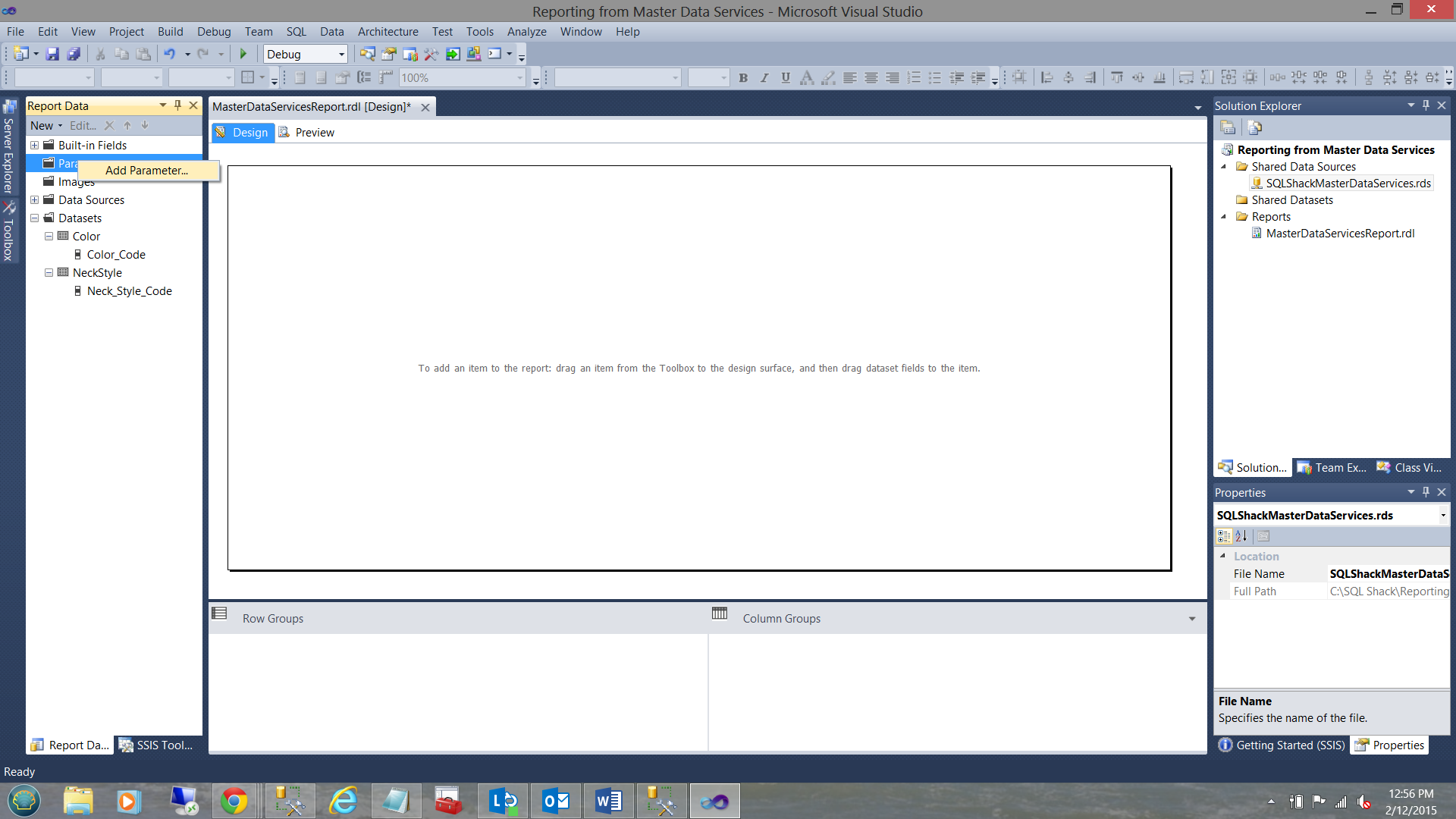The image size is (1456, 819).
Task: Expand the Built-in Fields node
Action: click(35, 146)
